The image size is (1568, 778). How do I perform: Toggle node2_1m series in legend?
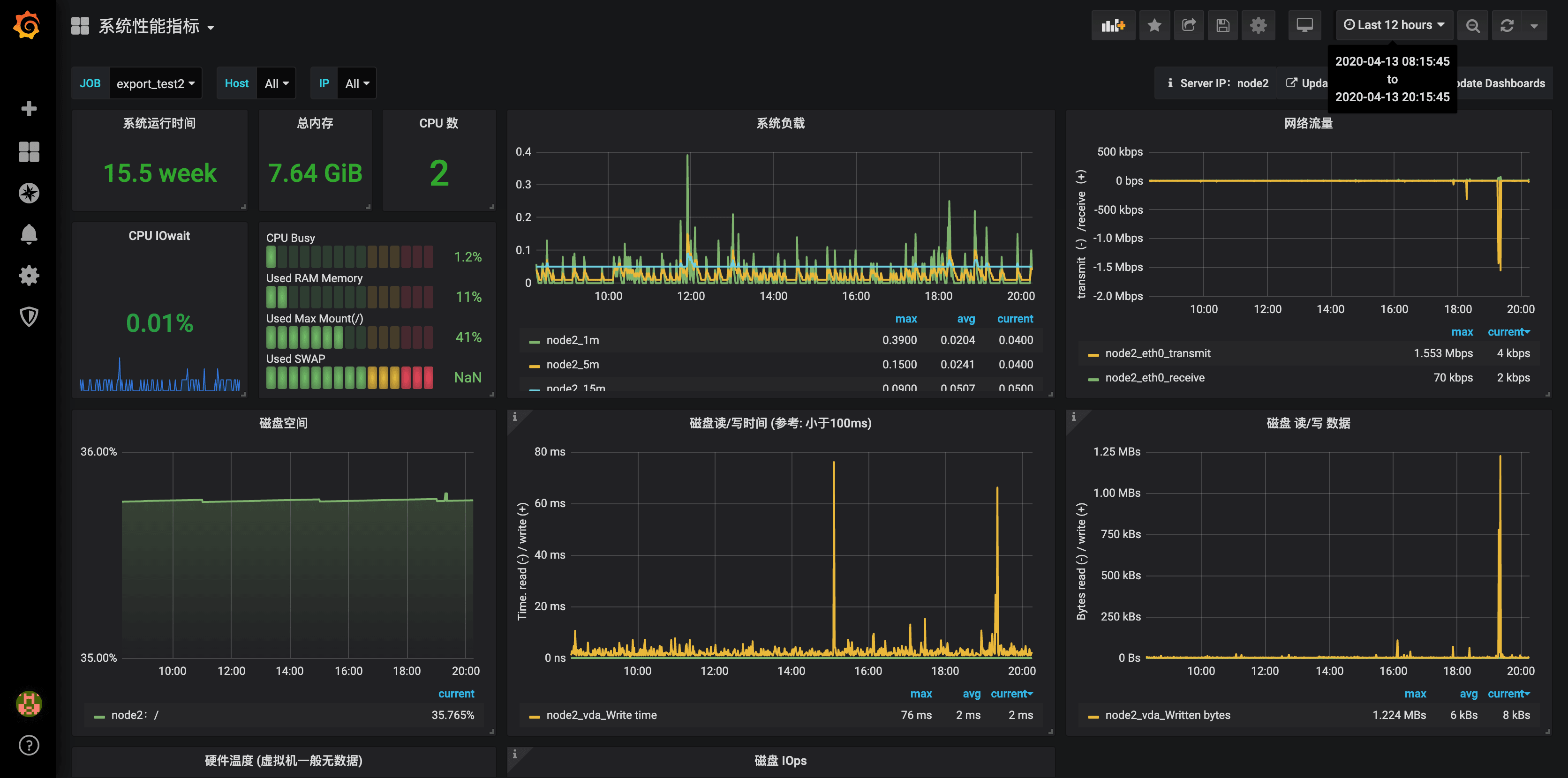(572, 340)
